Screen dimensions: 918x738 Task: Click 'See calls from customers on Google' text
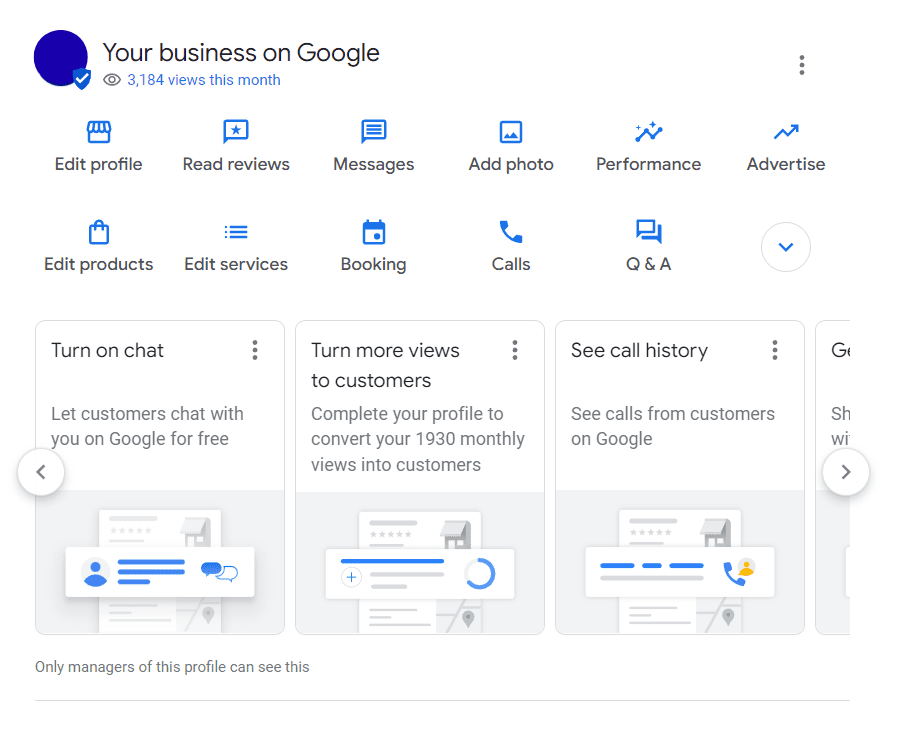click(x=673, y=426)
